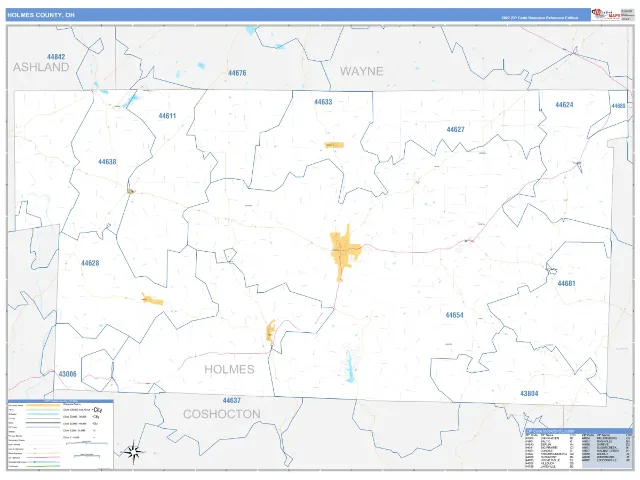Select the 44676 ZIP code label

[x=237, y=73]
